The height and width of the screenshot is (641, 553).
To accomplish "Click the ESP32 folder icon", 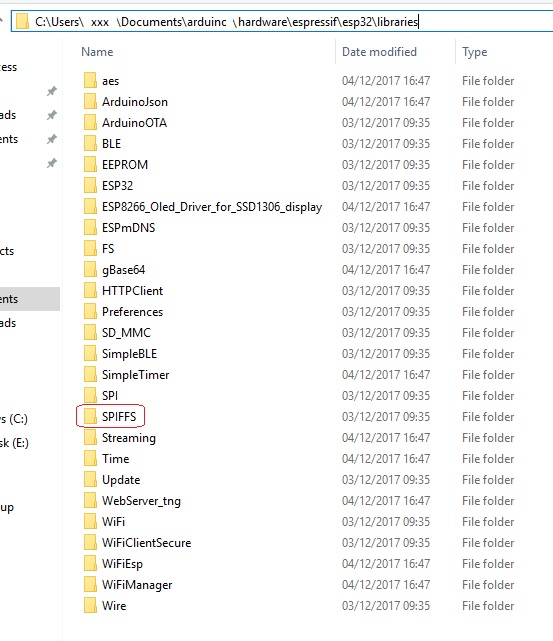I will pyautogui.click(x=90, y=186).
